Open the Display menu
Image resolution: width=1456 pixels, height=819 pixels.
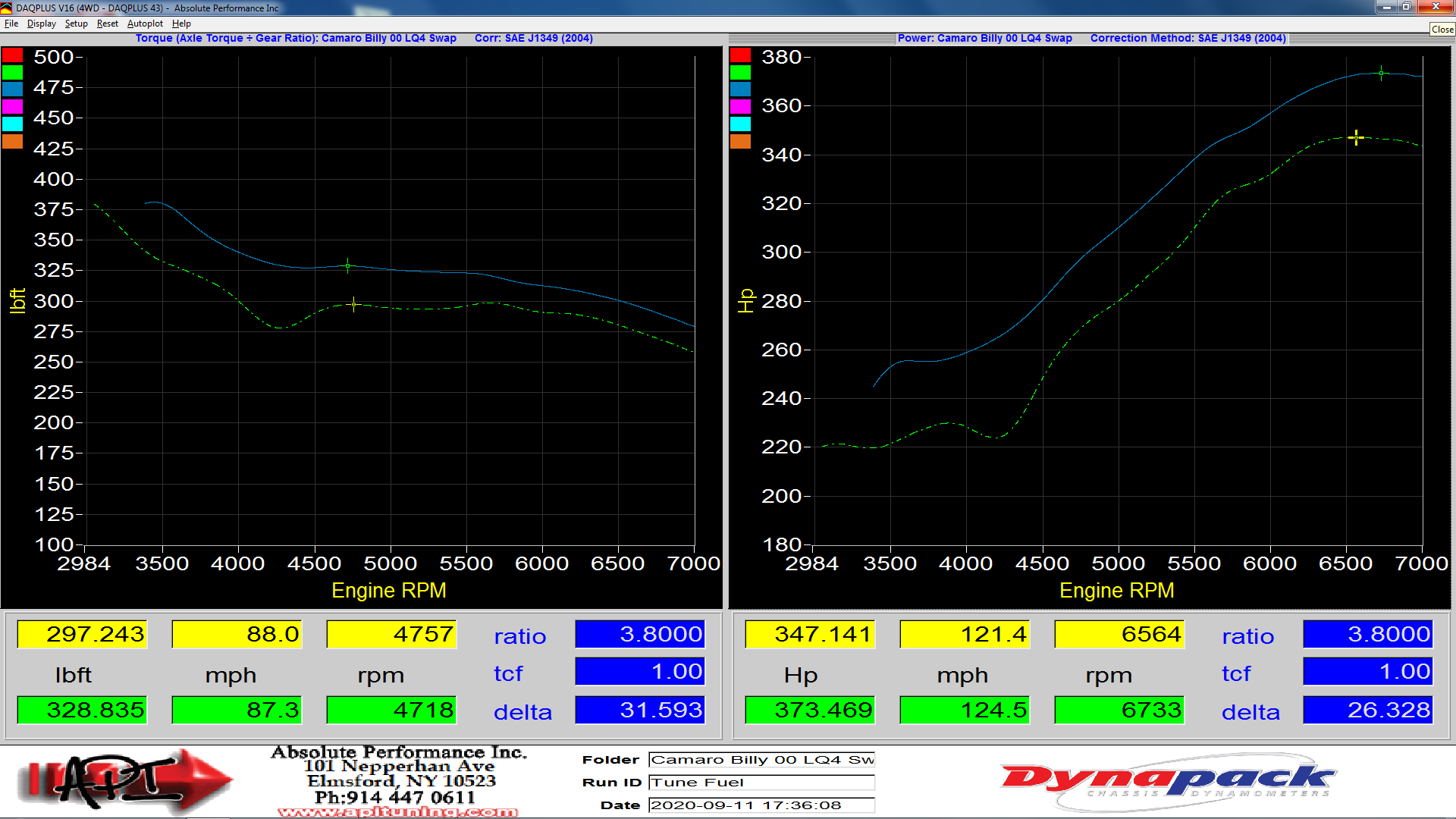41,24
